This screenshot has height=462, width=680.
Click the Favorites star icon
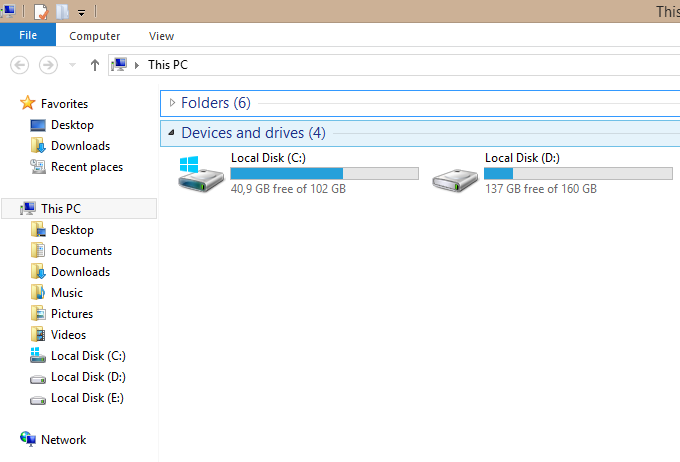(27, 103)
